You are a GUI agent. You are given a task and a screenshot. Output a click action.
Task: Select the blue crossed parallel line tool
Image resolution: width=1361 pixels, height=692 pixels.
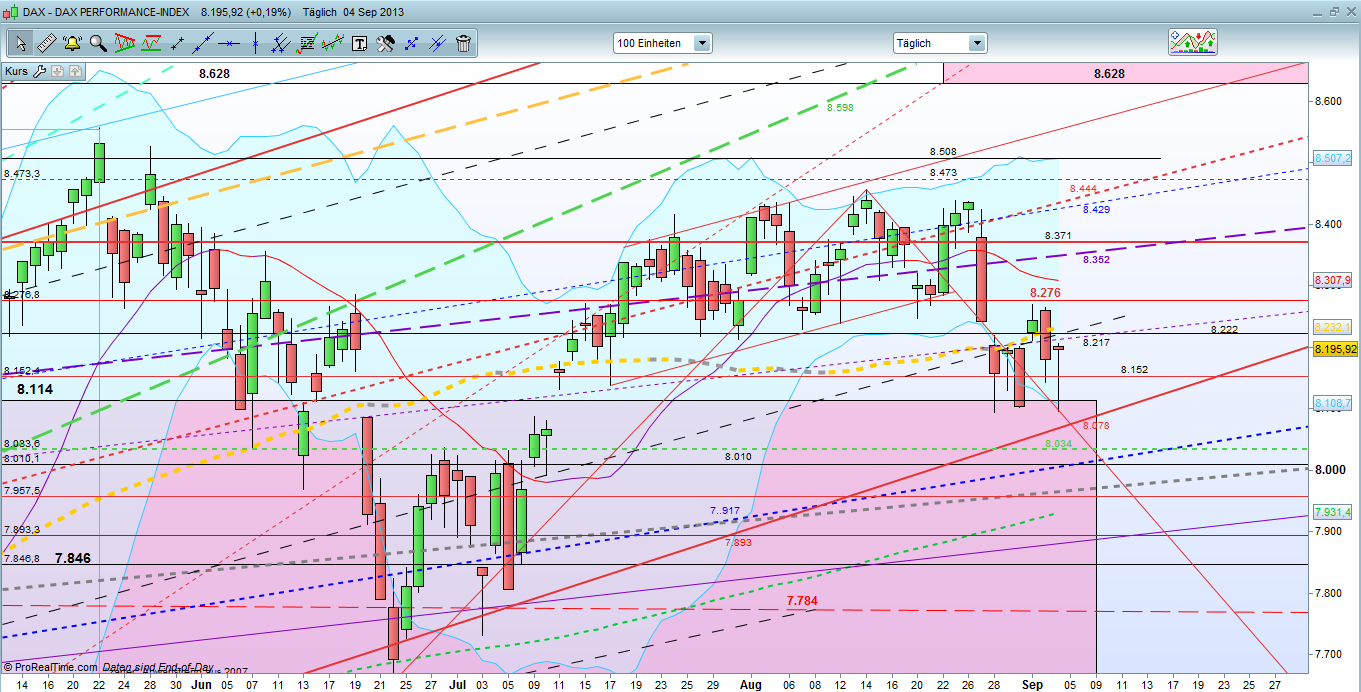(x=437, y=43)
